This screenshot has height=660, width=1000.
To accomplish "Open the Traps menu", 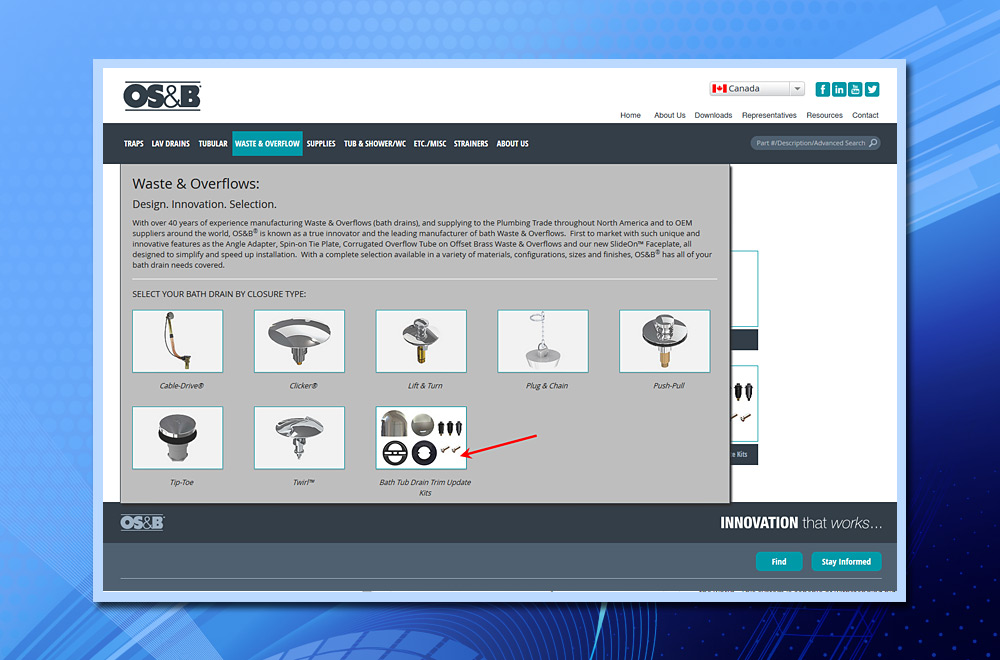I will [x=133, y=143].
